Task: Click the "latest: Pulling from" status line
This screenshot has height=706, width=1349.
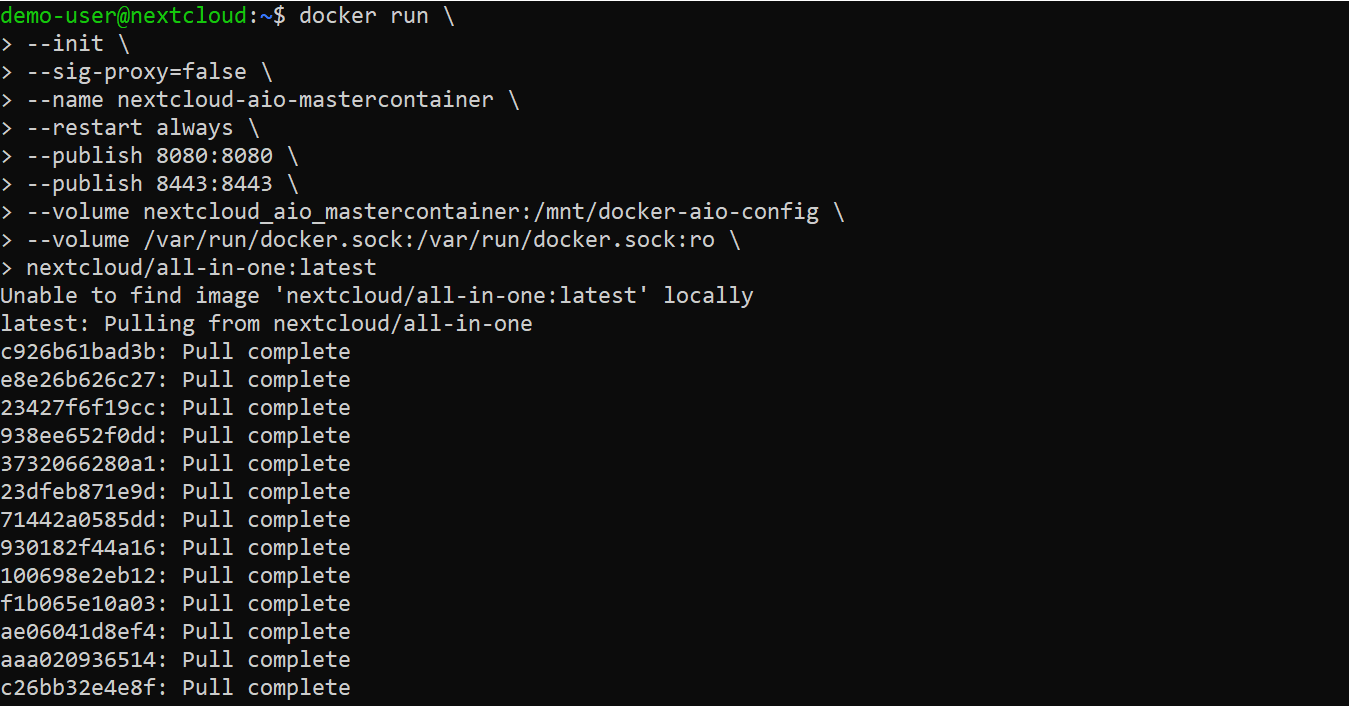Action: 266,324
